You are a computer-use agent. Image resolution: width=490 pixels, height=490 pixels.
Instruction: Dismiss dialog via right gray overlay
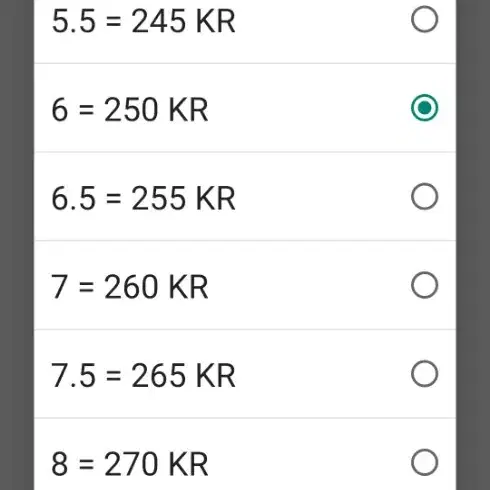pyautogui.click(x=473, y=245)
